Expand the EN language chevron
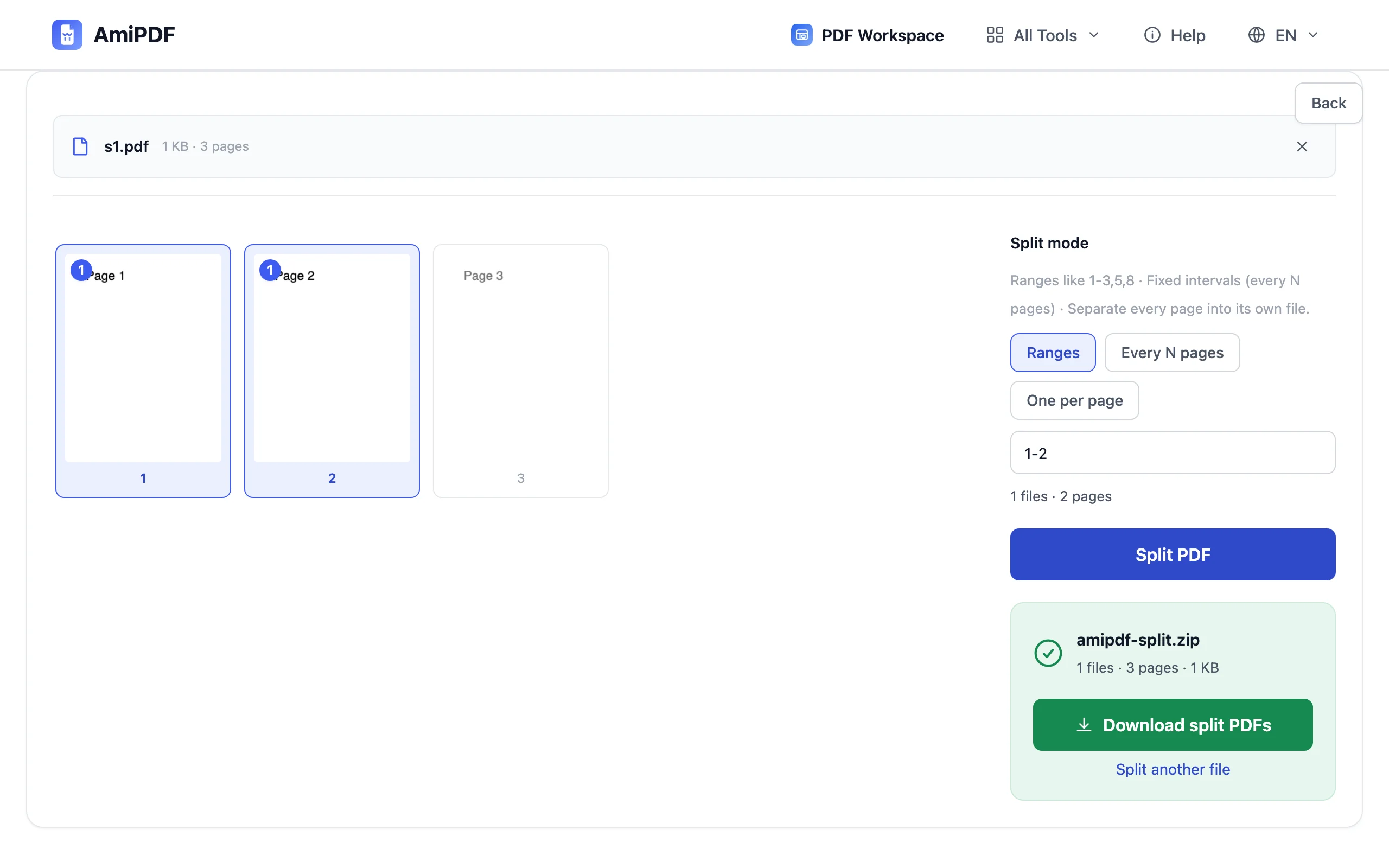 point(1312,35)
